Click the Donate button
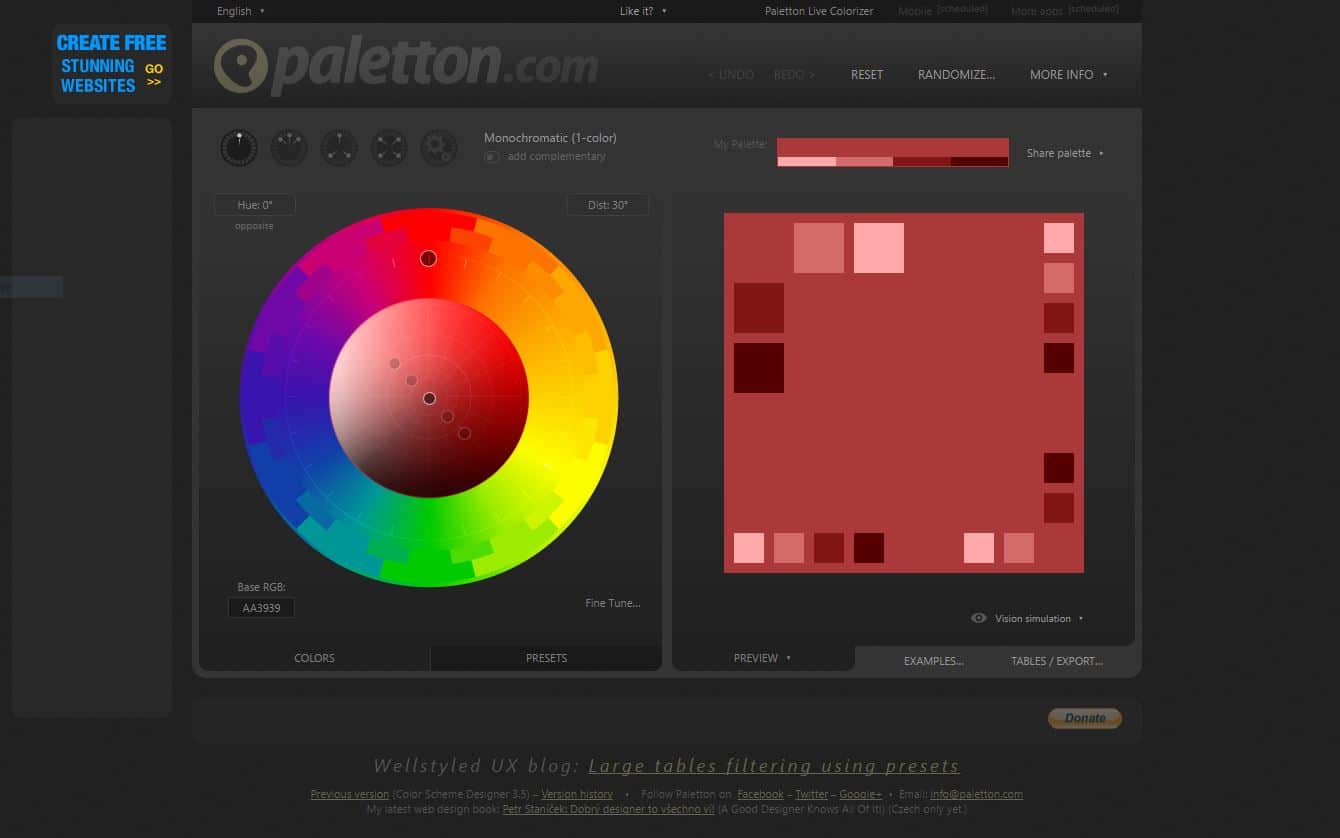The height and width of the screenshot is (838, 1340). pos(1085,718)
